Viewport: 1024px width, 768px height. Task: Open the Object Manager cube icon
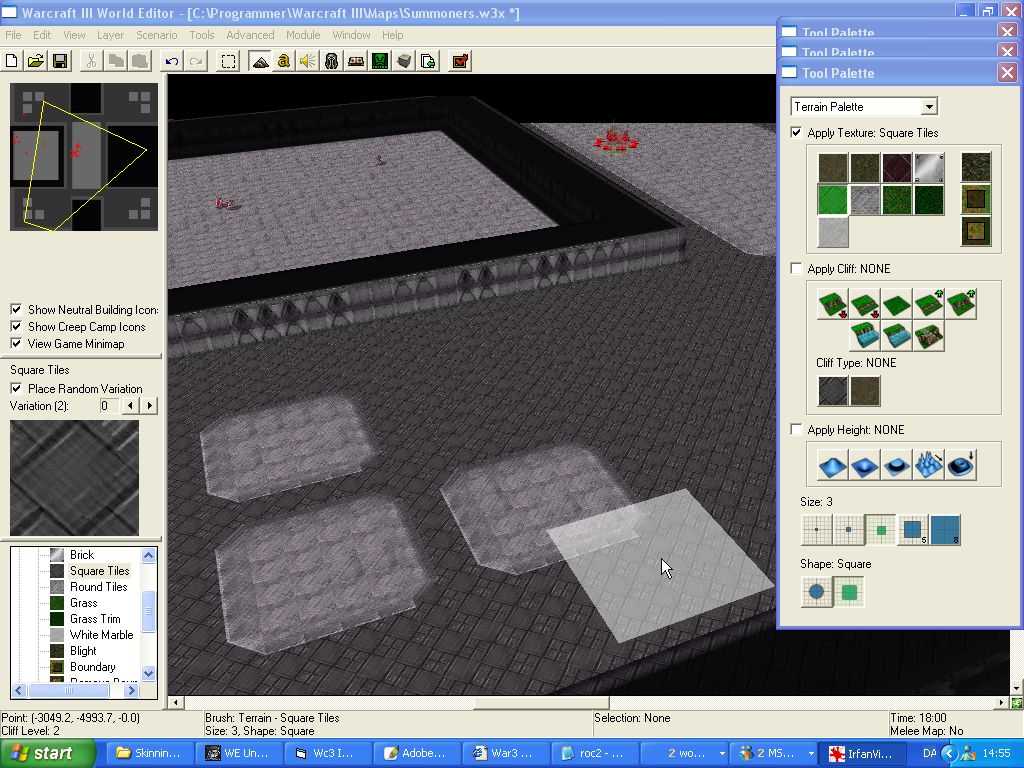coord(404,61)
